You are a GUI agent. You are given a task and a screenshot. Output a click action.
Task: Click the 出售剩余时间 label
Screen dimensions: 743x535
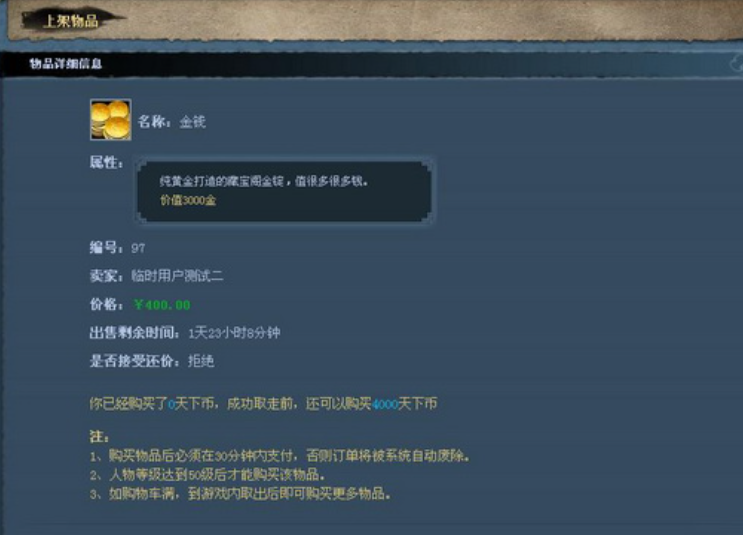135,333
